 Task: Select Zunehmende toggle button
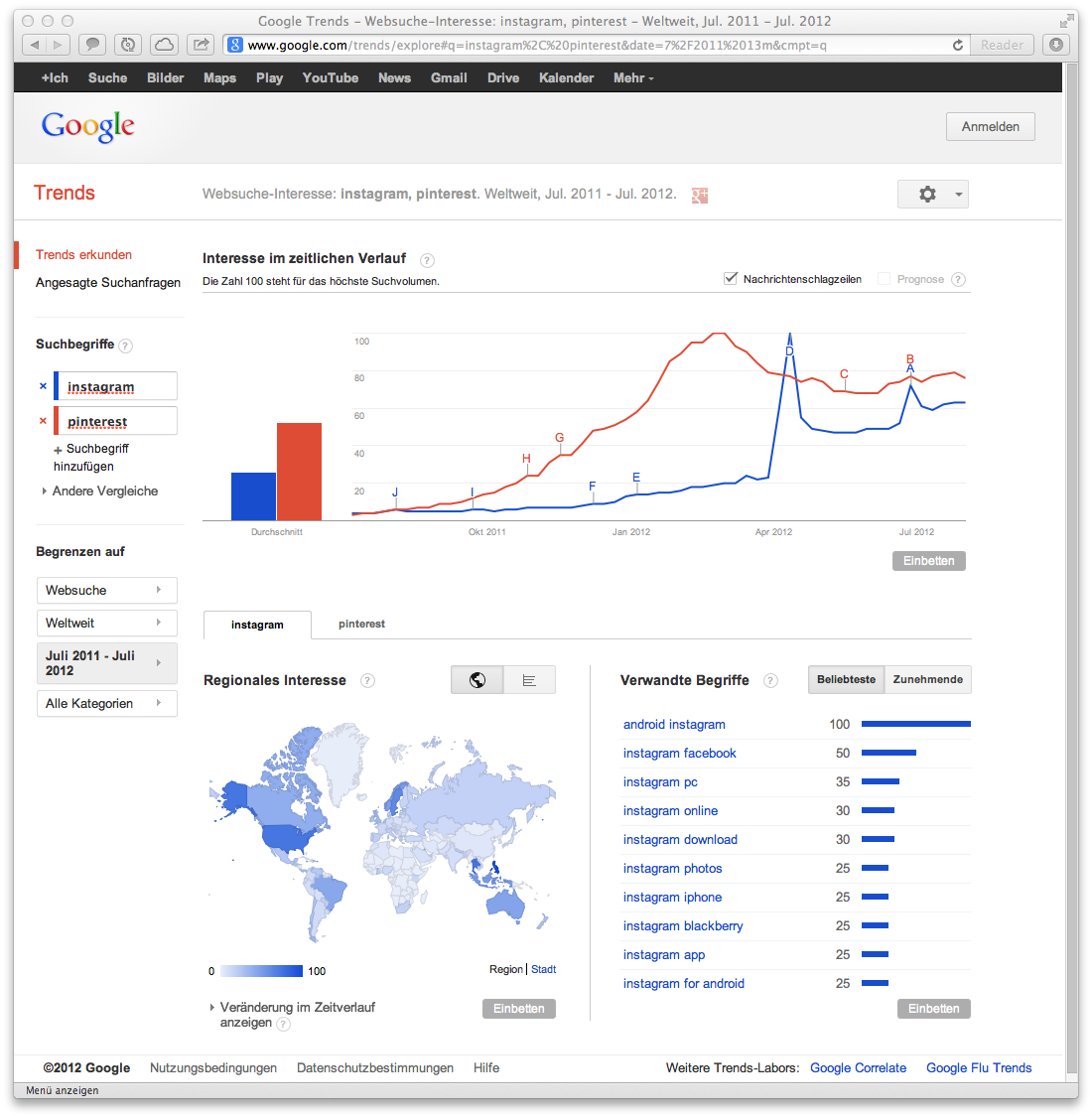927,679
